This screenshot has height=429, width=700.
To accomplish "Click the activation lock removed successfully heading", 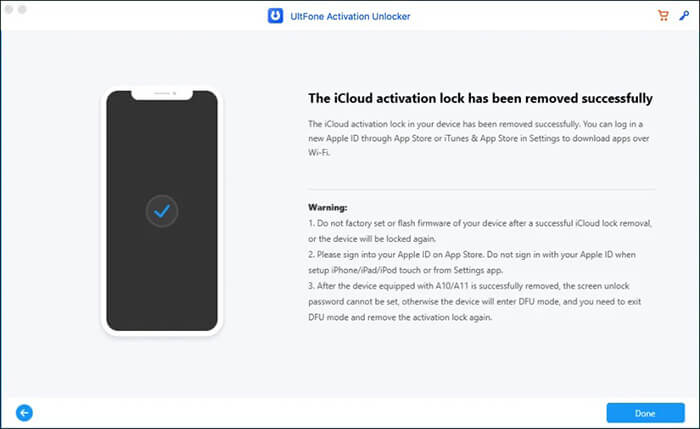I will click(480, 98).
